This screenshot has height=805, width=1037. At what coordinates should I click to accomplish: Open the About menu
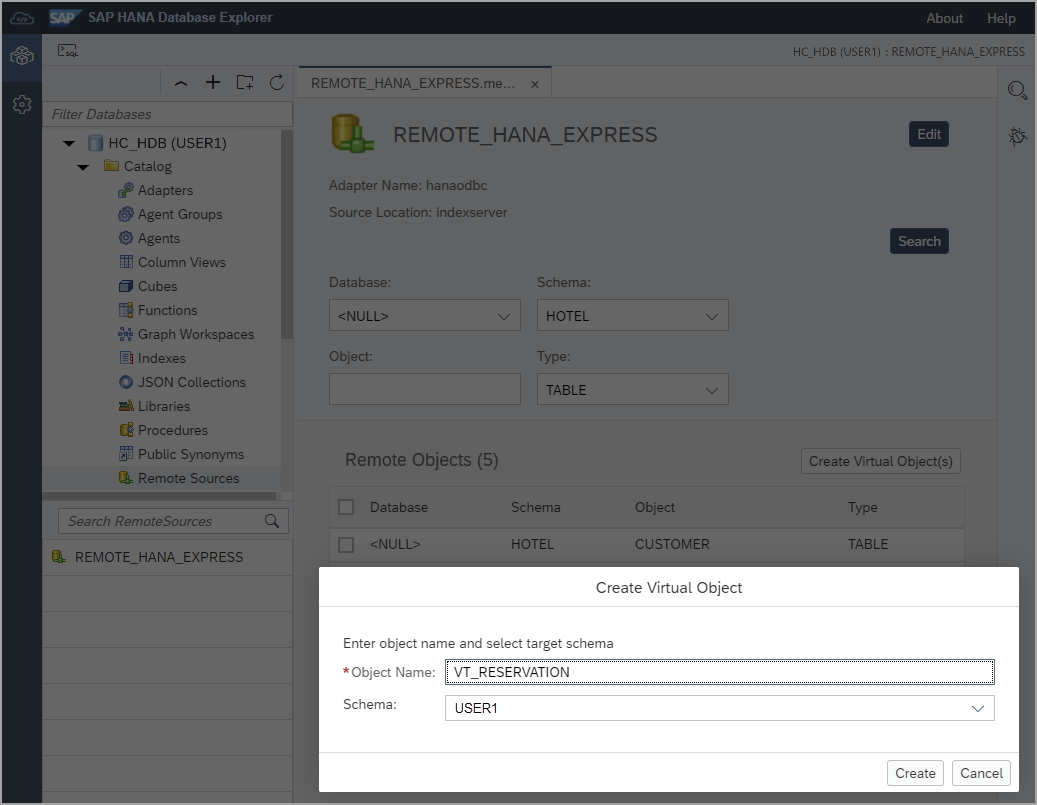944,19
